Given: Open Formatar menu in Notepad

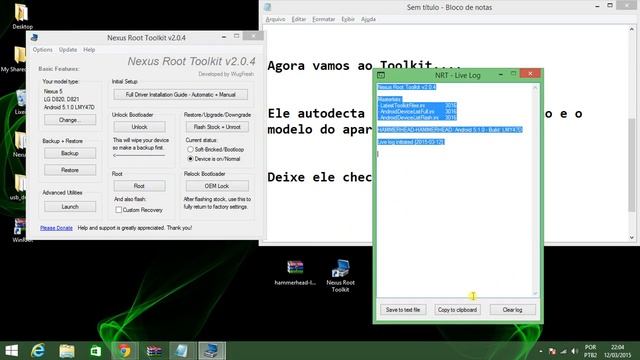Looking at the screenshot, I should [x=324, y=19].
